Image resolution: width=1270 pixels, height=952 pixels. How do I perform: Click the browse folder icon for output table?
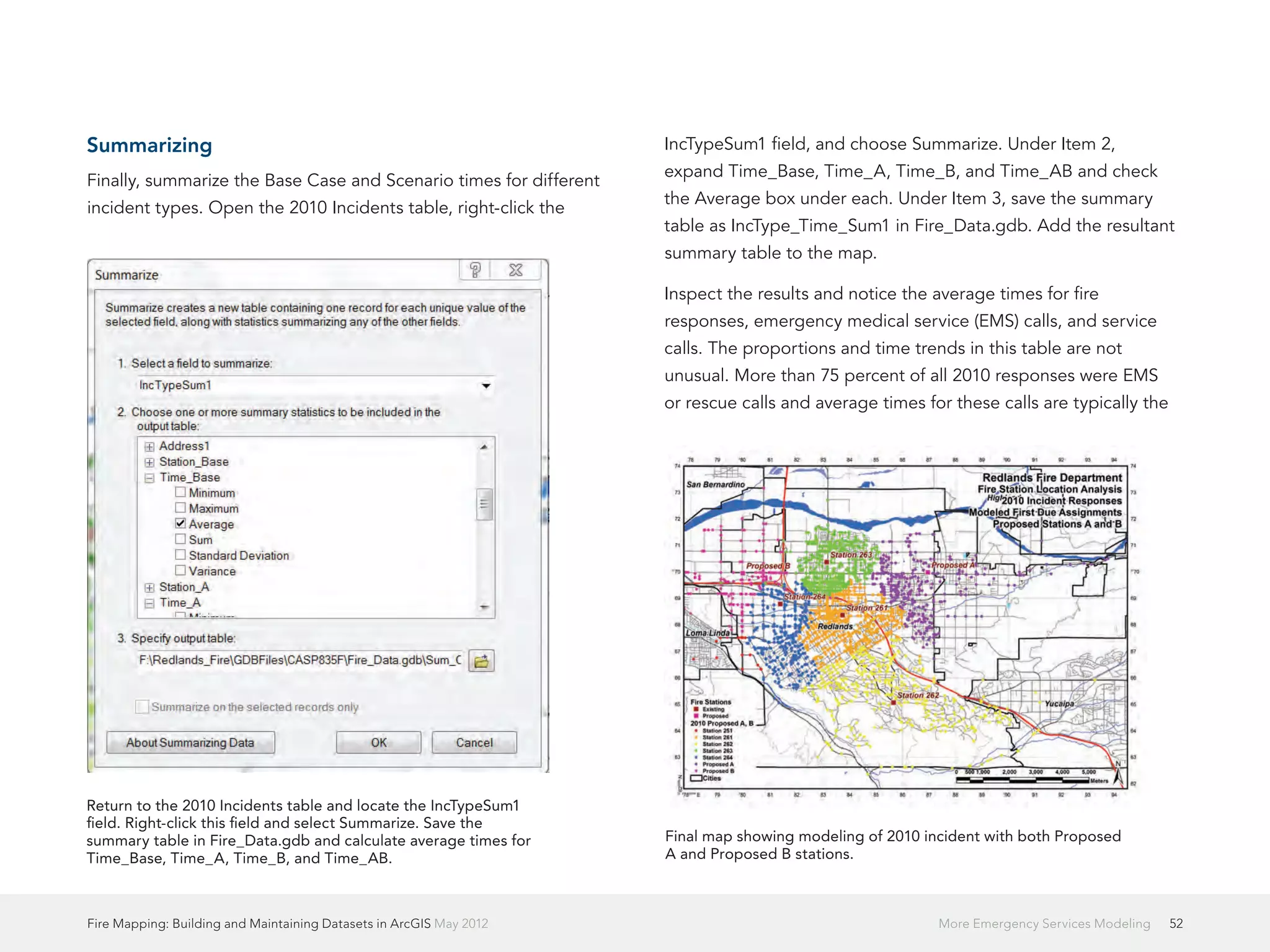(x=481, y=661)
